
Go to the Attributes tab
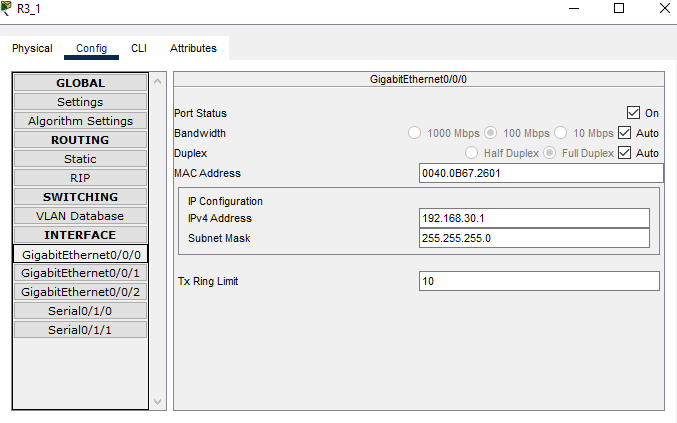(x=193, y=48)
